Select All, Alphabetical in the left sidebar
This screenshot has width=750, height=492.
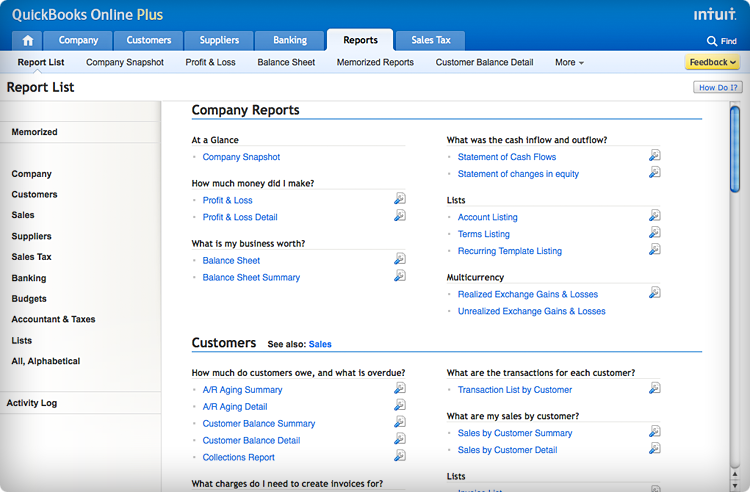coord(46,361)
